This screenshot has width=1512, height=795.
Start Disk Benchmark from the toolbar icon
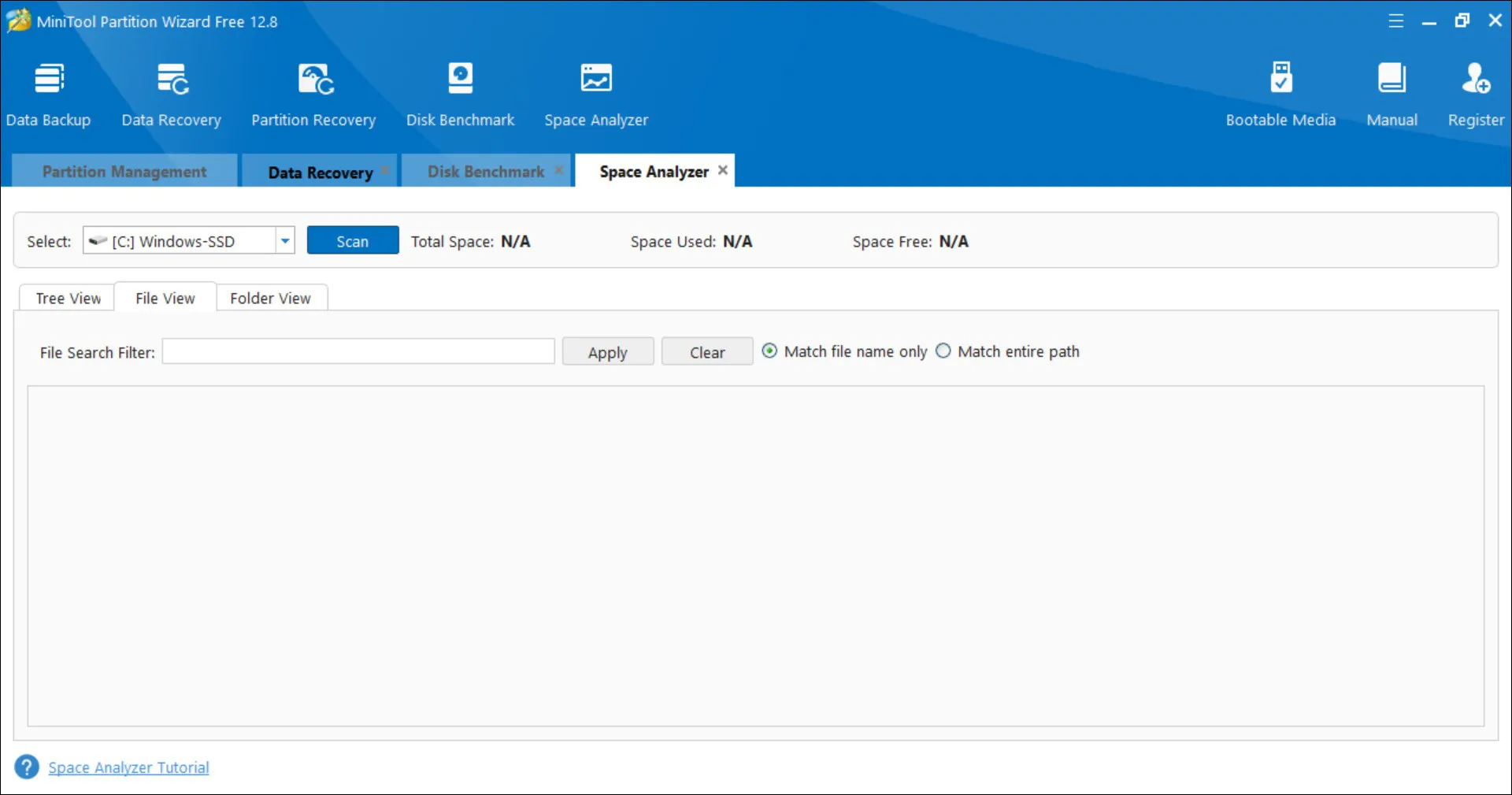pyautogui.click(x=460, y=80)
